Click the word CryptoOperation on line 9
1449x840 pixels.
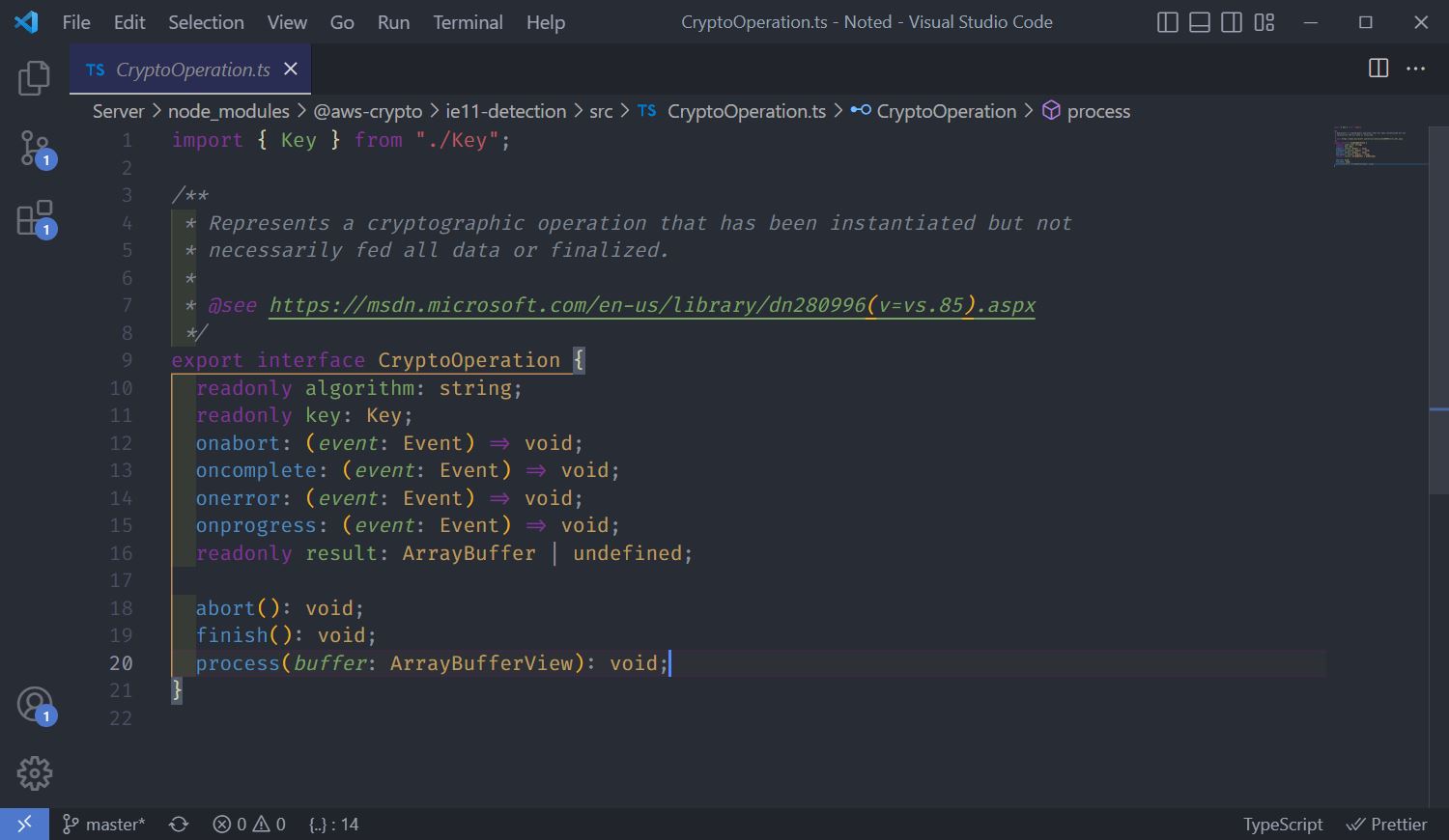coord(469,360)
